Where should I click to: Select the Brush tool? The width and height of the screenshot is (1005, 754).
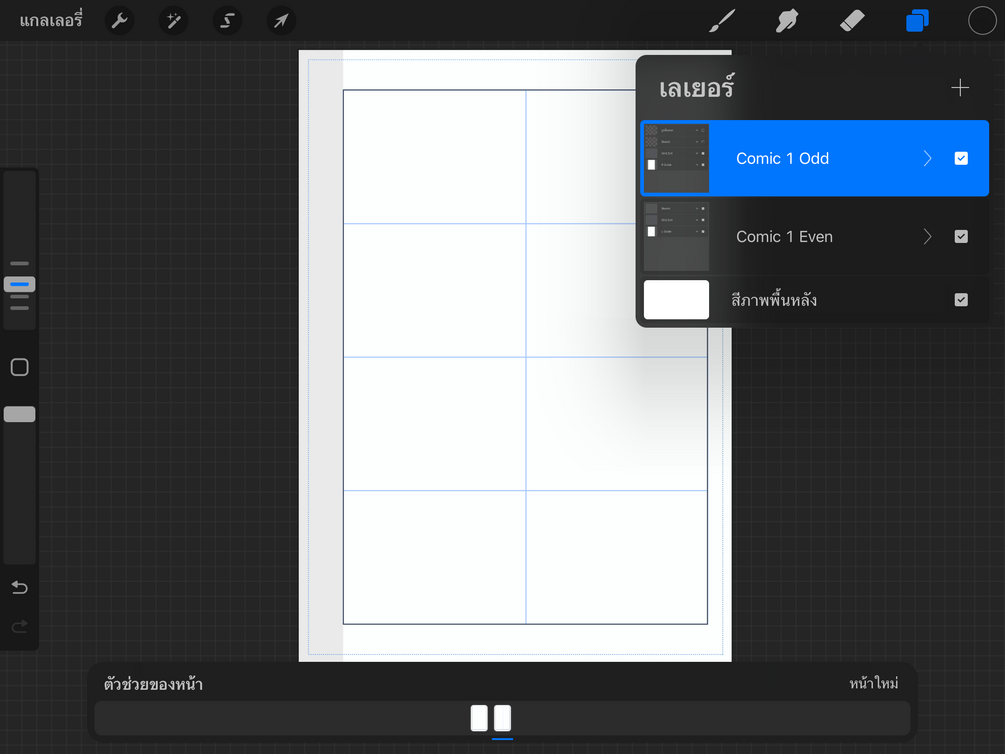tap(722, 20)
